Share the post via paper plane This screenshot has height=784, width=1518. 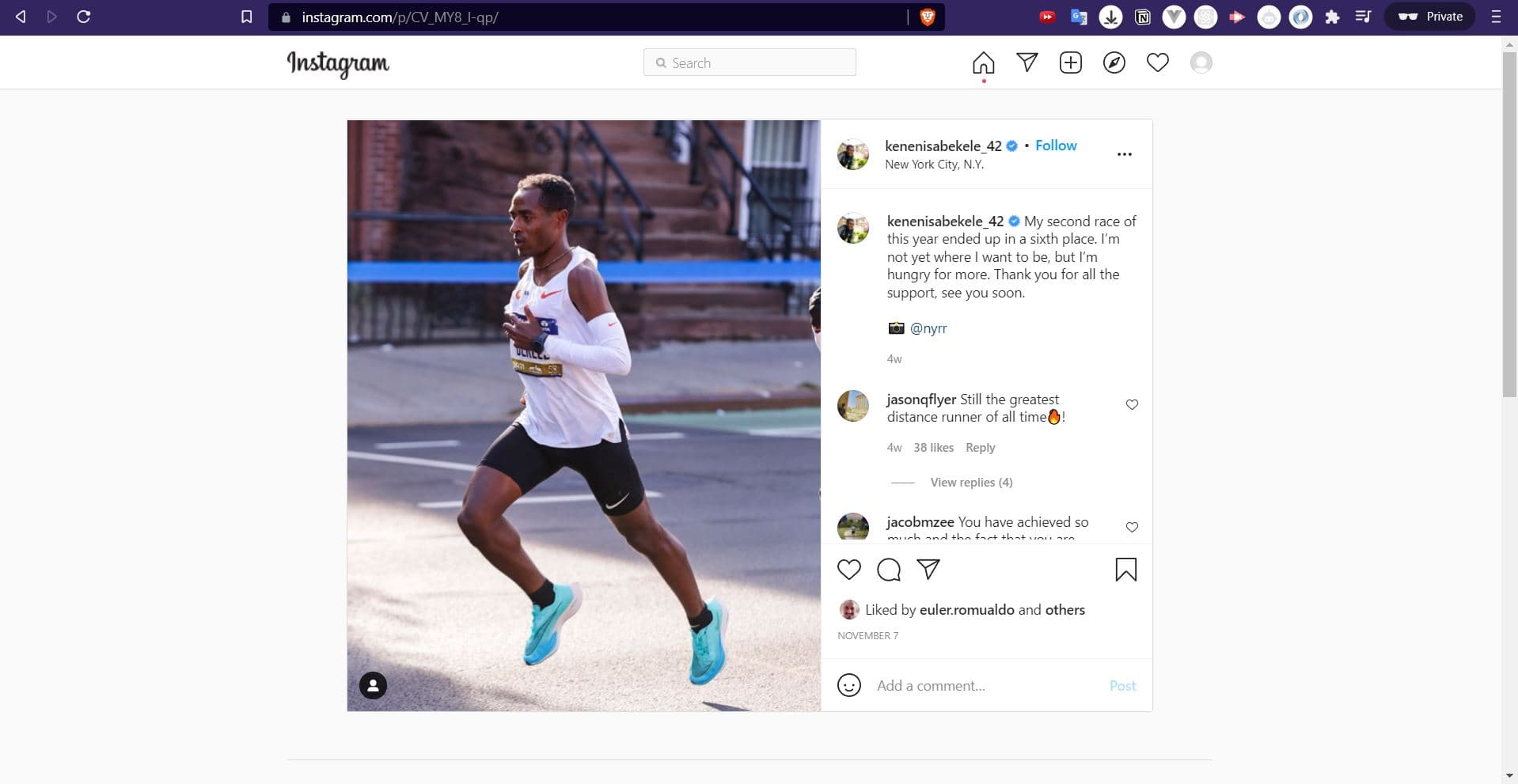click(x=928, y=570)
